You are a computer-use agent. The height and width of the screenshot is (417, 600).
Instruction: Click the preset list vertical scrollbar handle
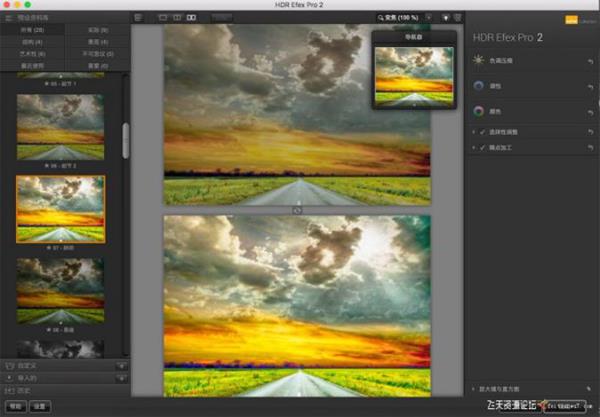(125, 140)
